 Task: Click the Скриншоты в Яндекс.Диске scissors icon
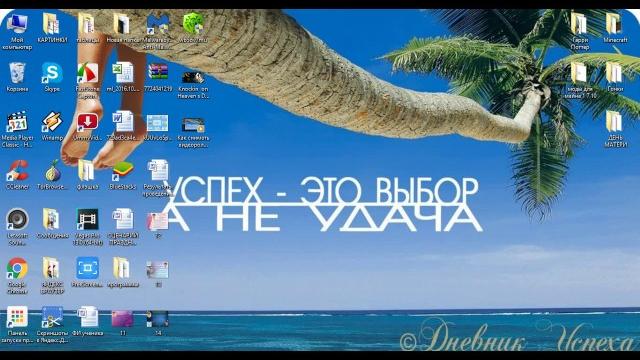[52, 317]
